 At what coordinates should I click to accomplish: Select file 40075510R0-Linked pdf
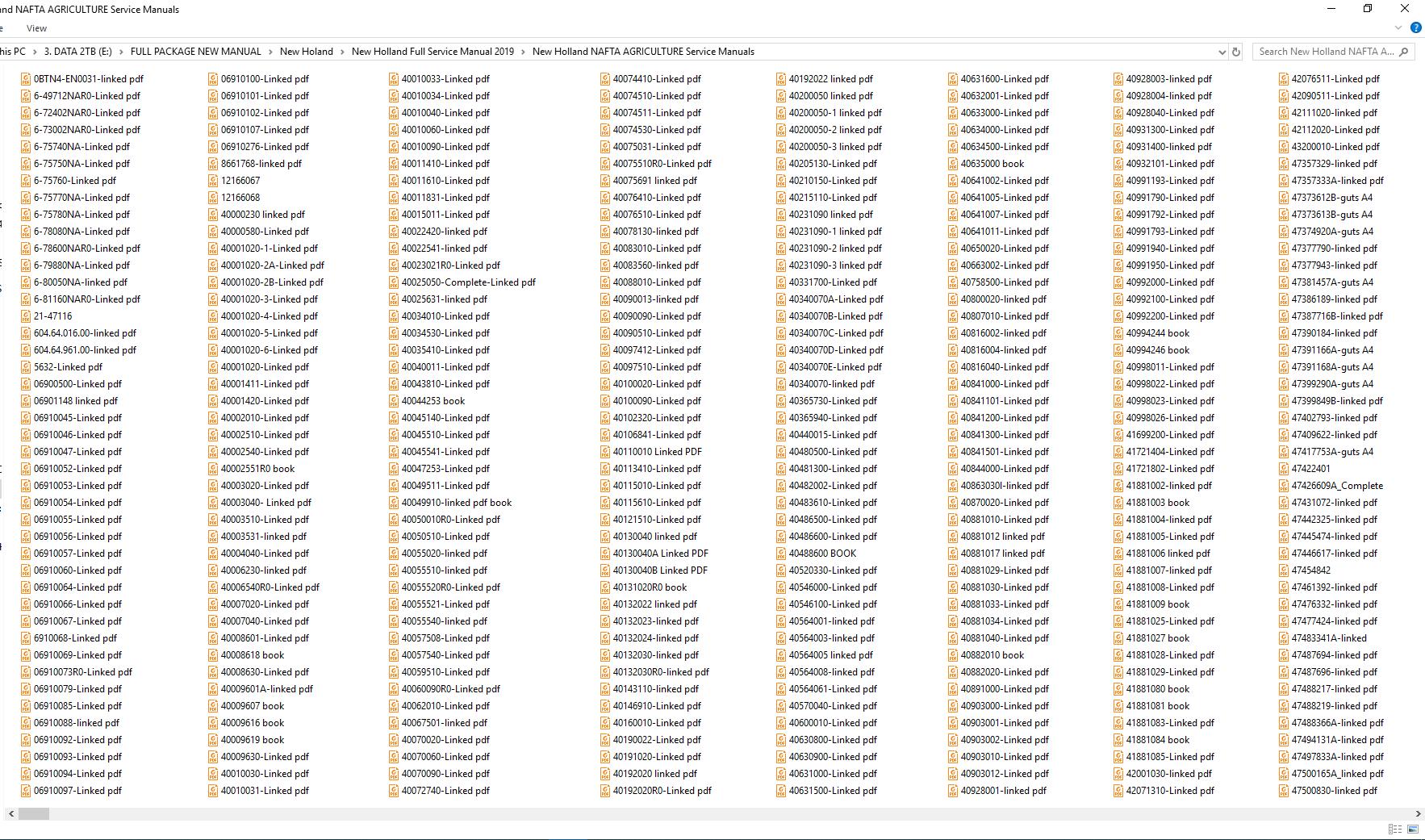656,164
